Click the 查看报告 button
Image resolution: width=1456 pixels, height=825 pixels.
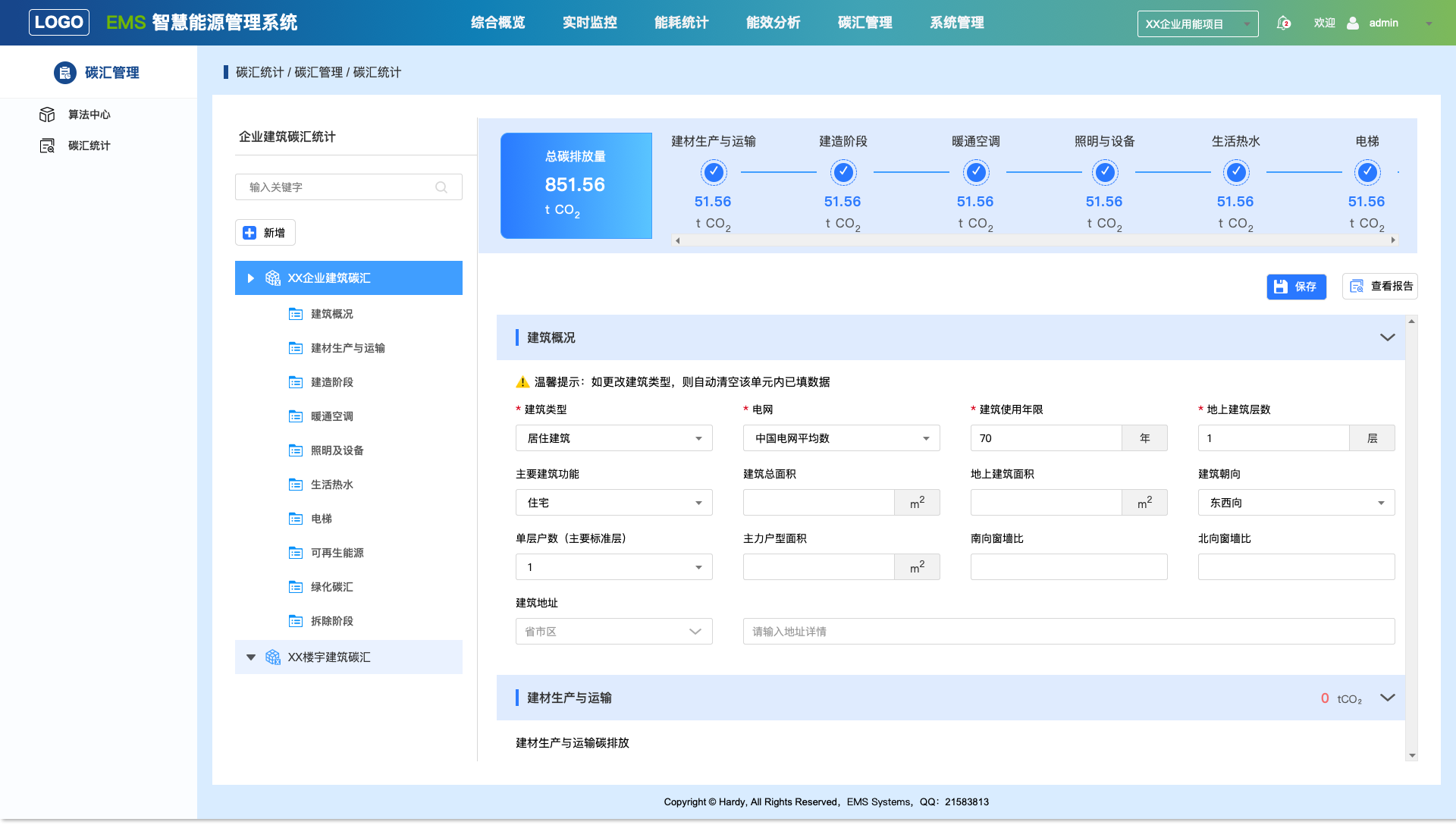click(x=1379, y=287)
